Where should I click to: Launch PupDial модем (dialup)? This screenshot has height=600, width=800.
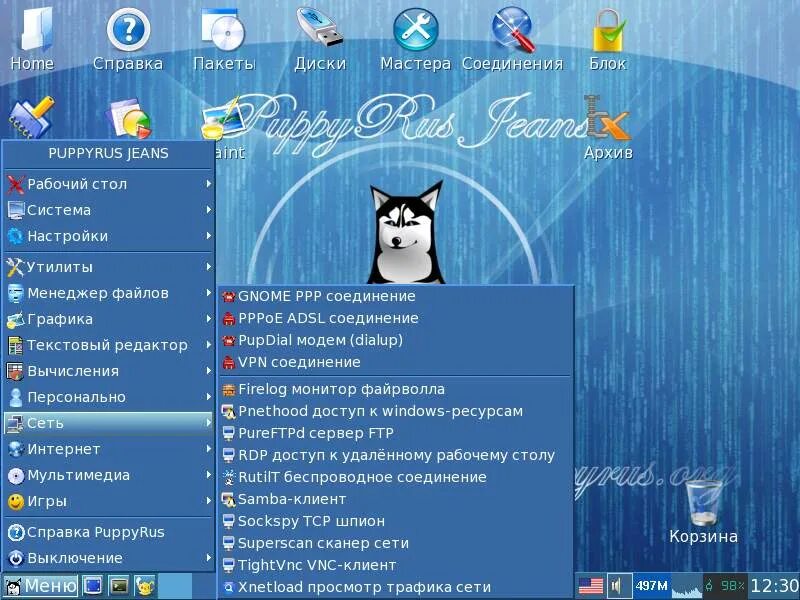click(395, 340)
